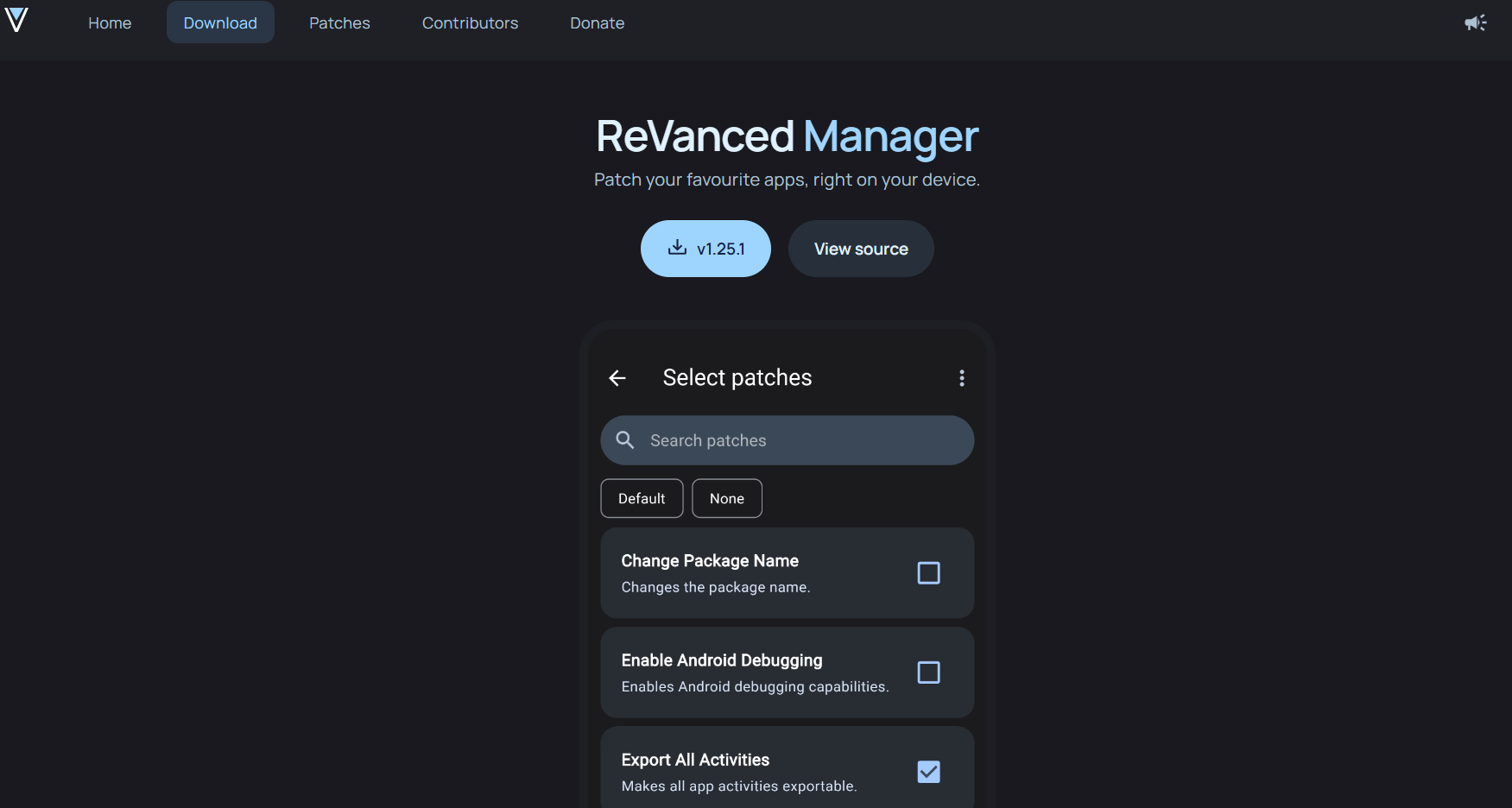This screenshot has height=808, width=1512.
Task: Enable the Change Package Name checkbox
Action: coord(928,573)
